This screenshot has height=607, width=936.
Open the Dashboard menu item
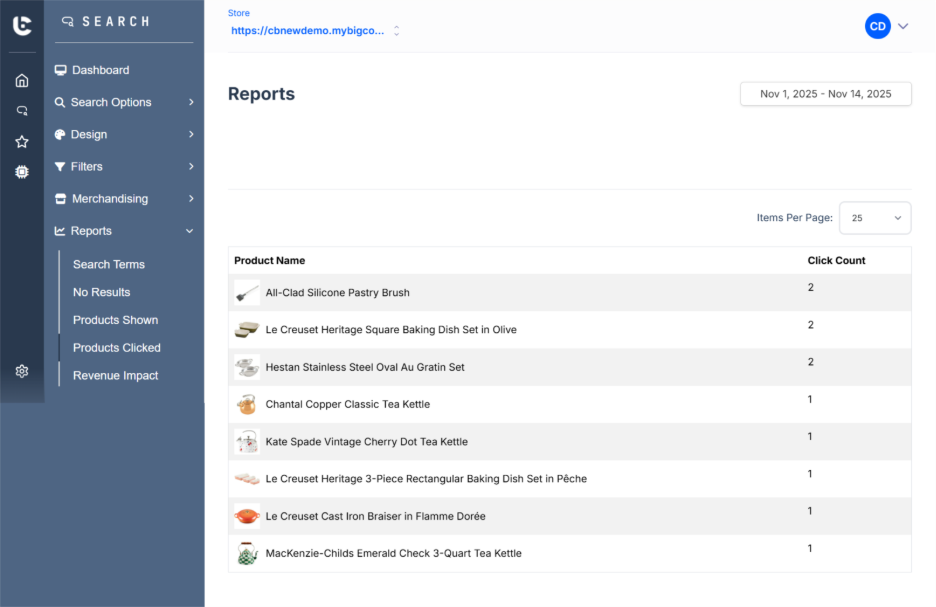[x=100, y=70]
